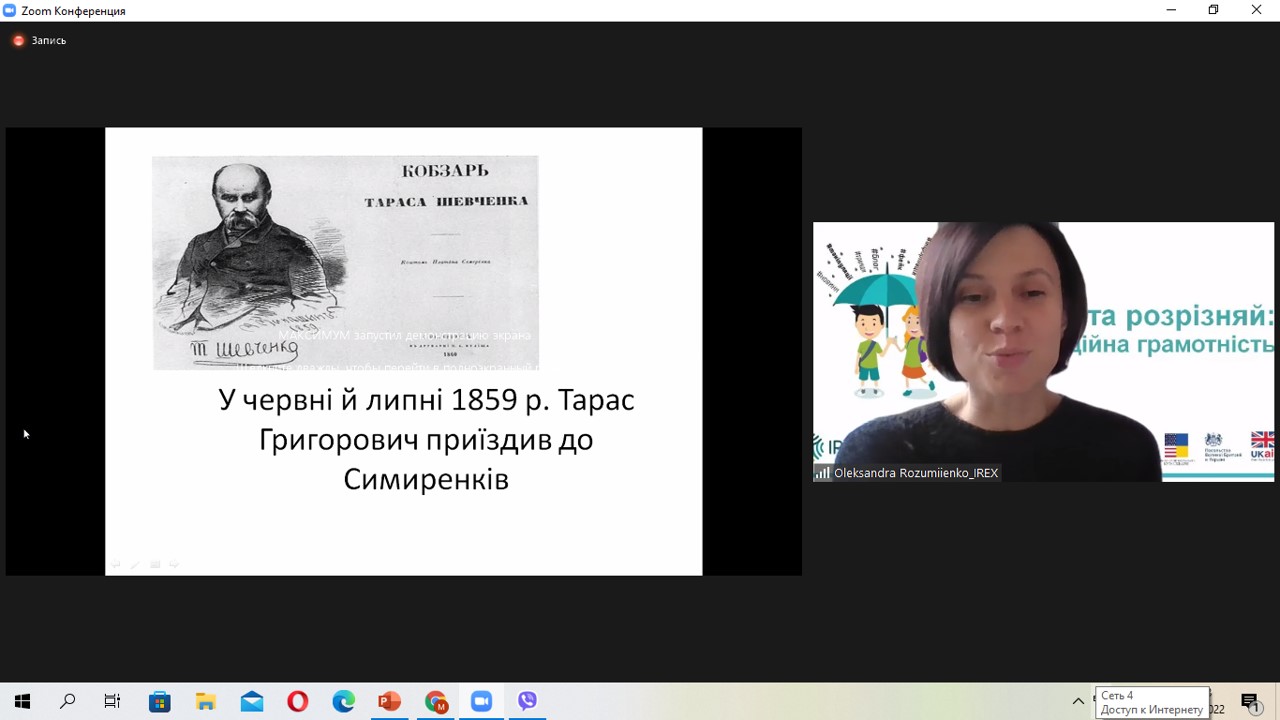
Task: Click the Oleksandra Rozumiienko_IREX name label
Action: 915,473
